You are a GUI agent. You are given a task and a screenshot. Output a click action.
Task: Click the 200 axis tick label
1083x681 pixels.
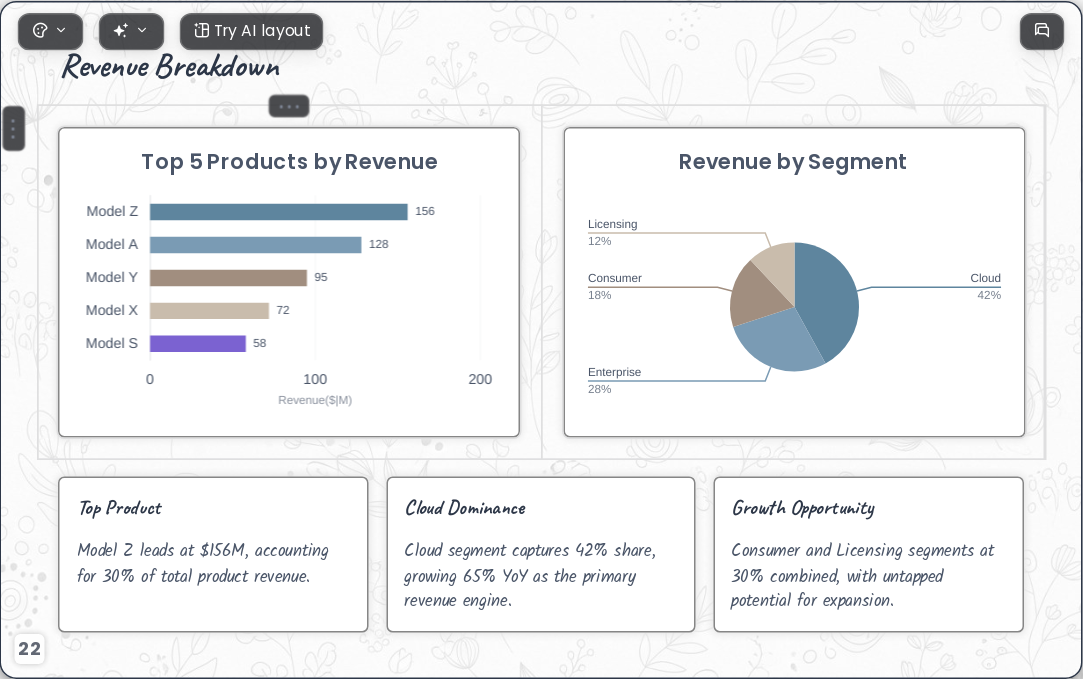tap(480, 379)
